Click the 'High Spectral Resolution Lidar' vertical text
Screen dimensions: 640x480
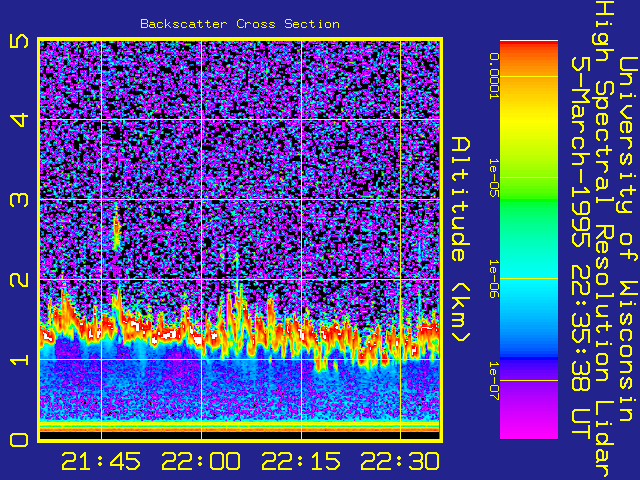pos(604,240)
